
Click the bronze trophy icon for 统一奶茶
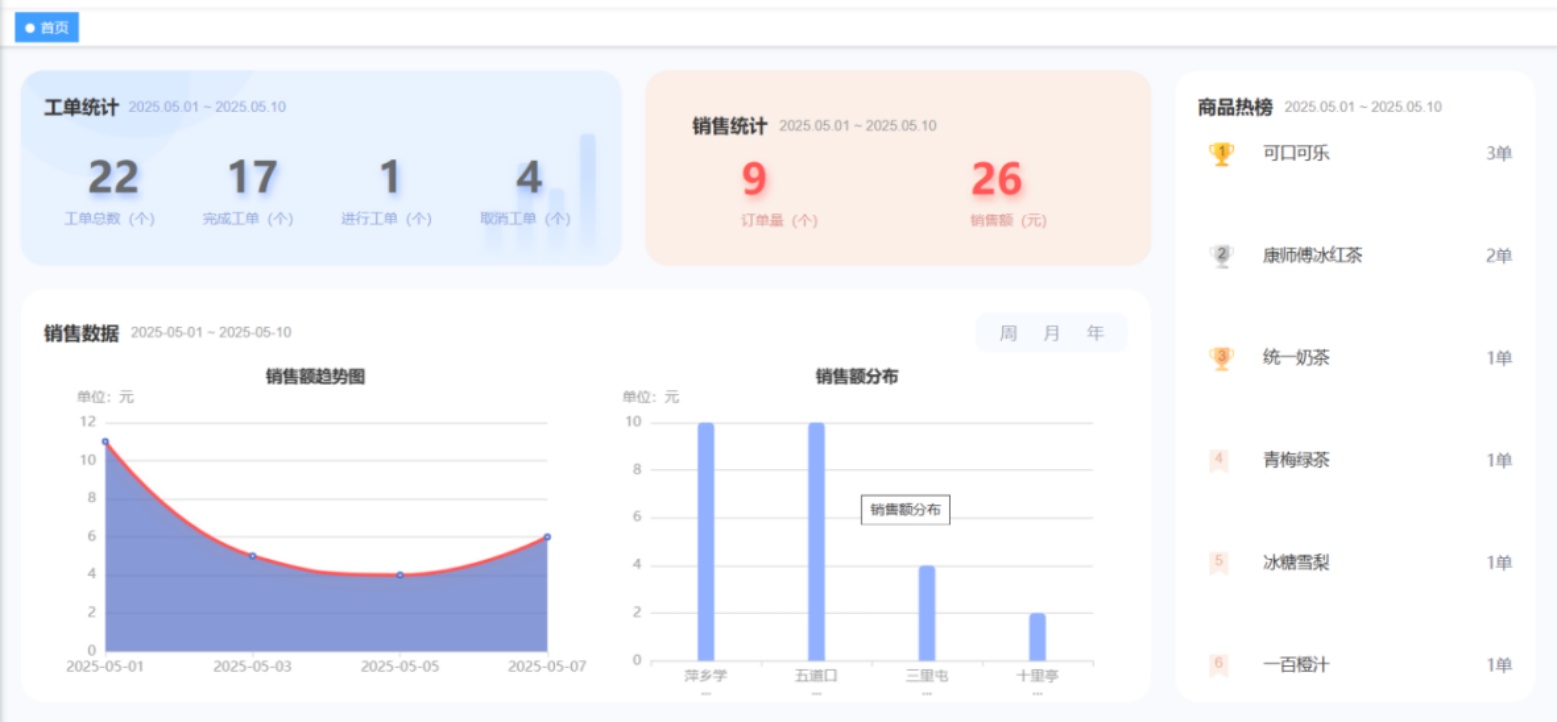tap(1220, 358)
